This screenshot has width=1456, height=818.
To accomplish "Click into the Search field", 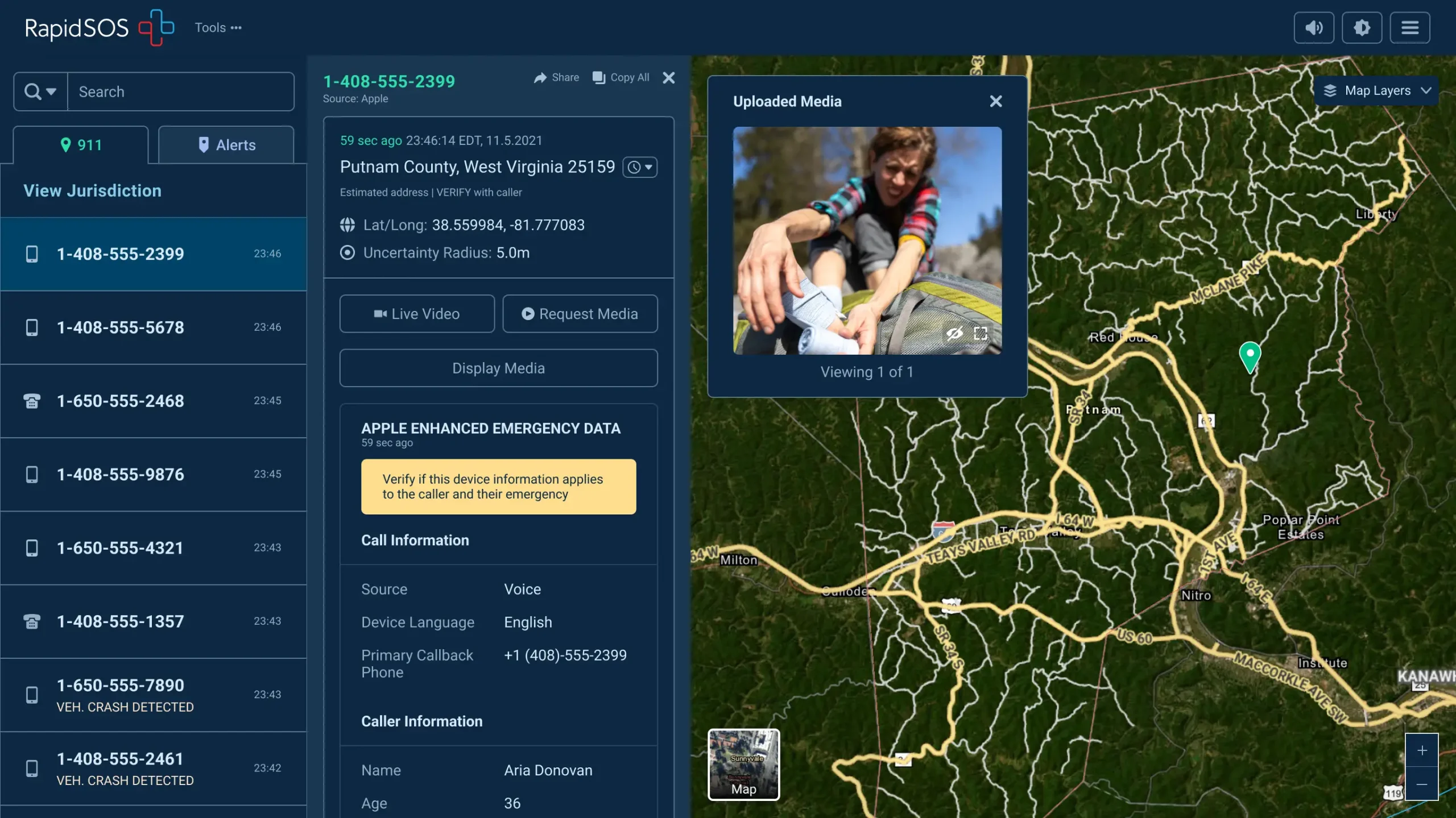I will 180,92.
